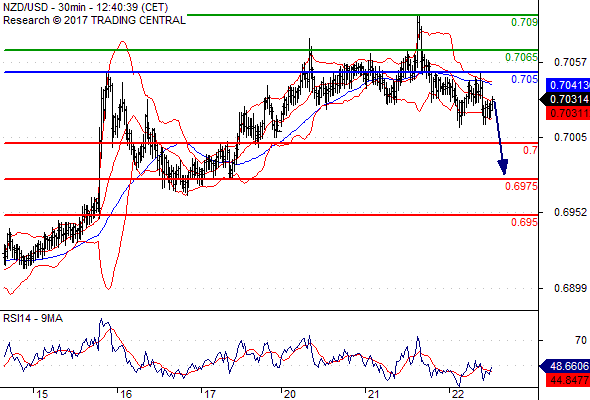The height and width of the screenshot is (400, 590).
Task: Click the blue 0.705 pivot label
Action: point(524,79)
